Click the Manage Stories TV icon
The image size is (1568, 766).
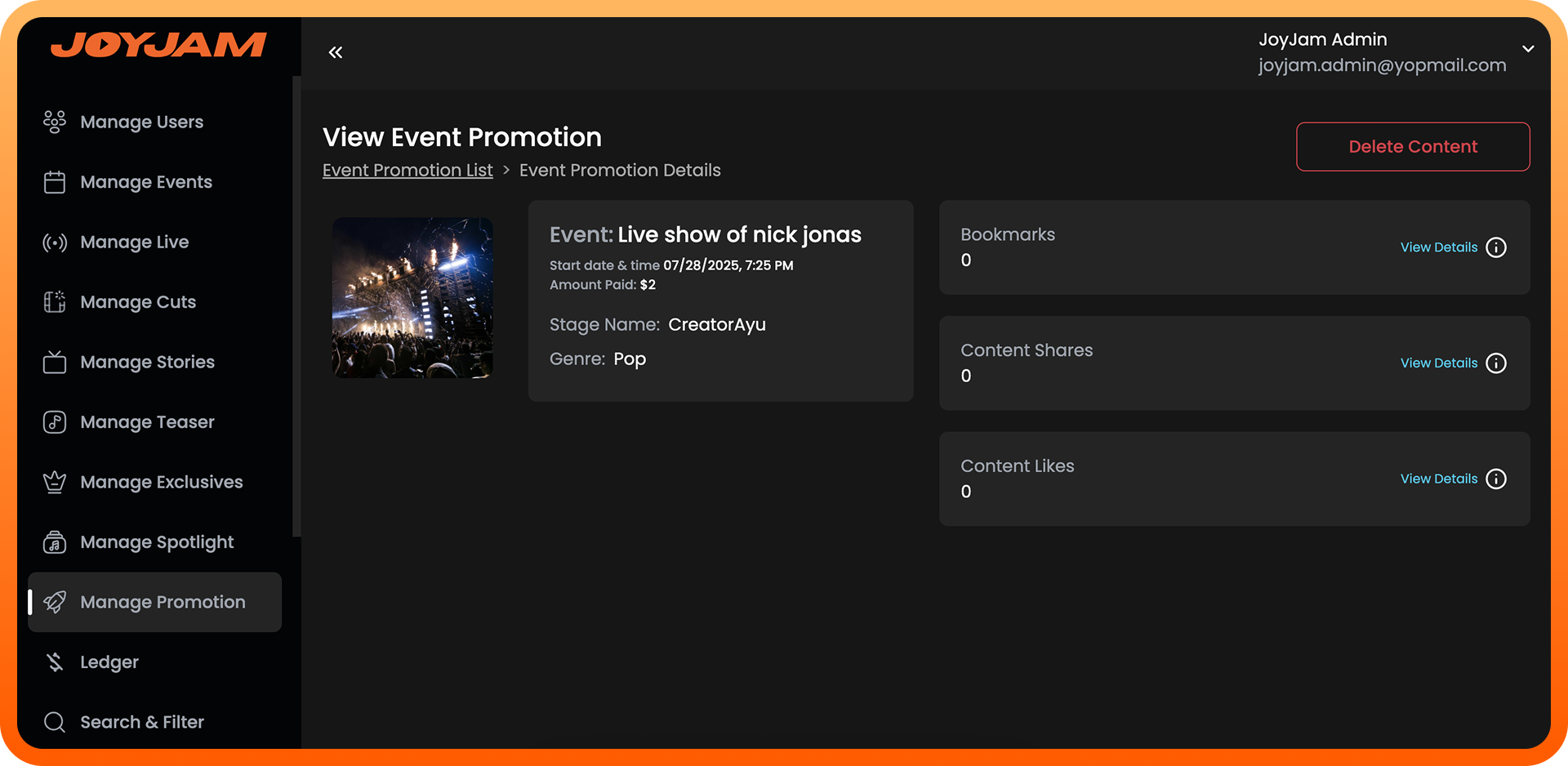pyautogui.click(x=55, y=362)
